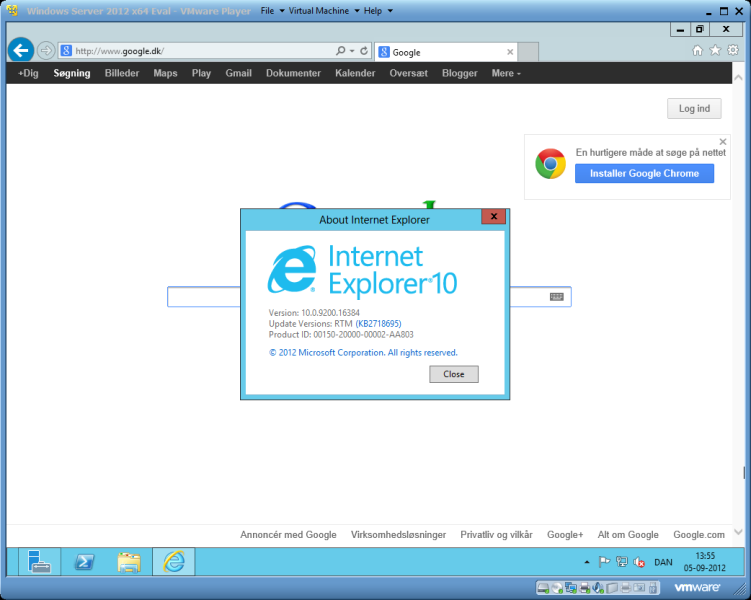This screenshot has height=600, width=751.
Task: Open Alt om Google footer link
Action: pyautogui.click(x=628, y=534)
